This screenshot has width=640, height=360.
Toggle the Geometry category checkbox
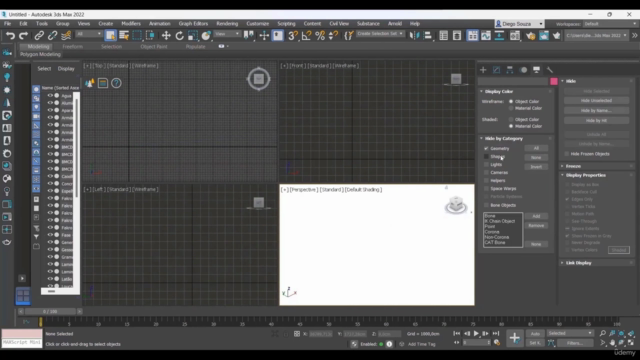point(486,149)
